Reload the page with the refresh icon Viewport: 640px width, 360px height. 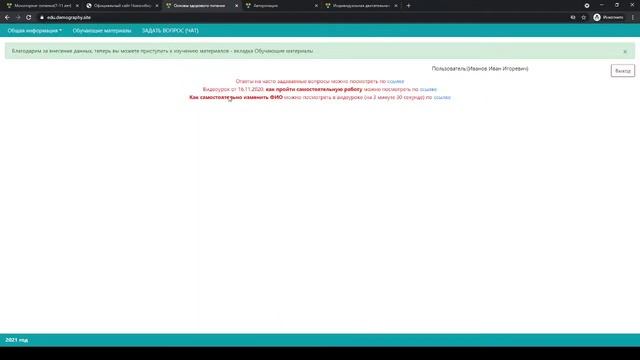29,18
